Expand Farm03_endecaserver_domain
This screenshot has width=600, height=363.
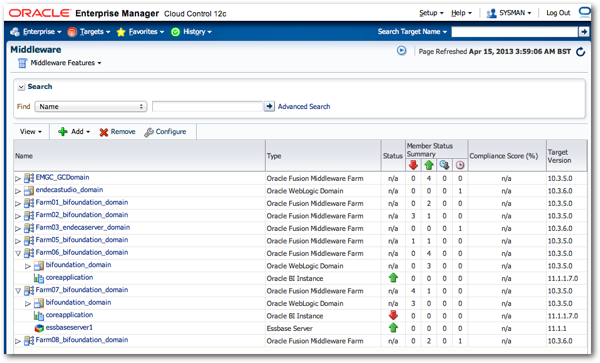coord(18,229)
